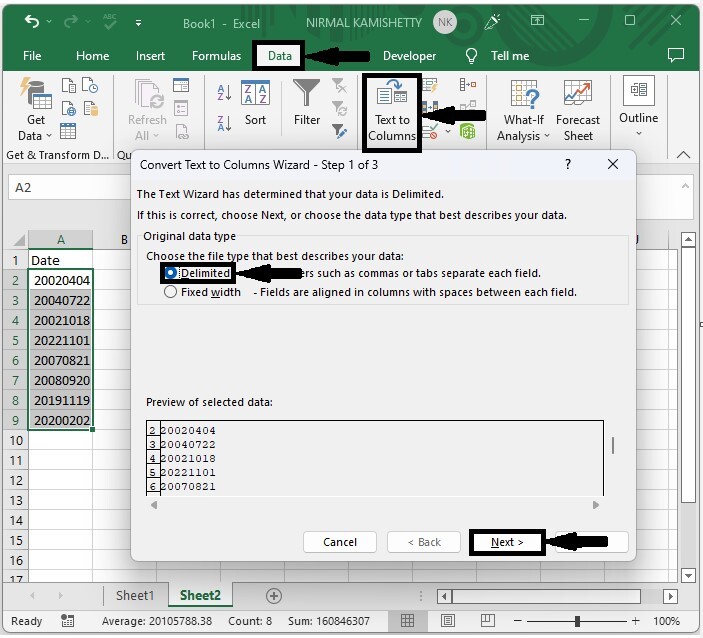Viewport: 703px width, 638px height.
Task: Click cell containing 20221101
Action: [61, 340]
